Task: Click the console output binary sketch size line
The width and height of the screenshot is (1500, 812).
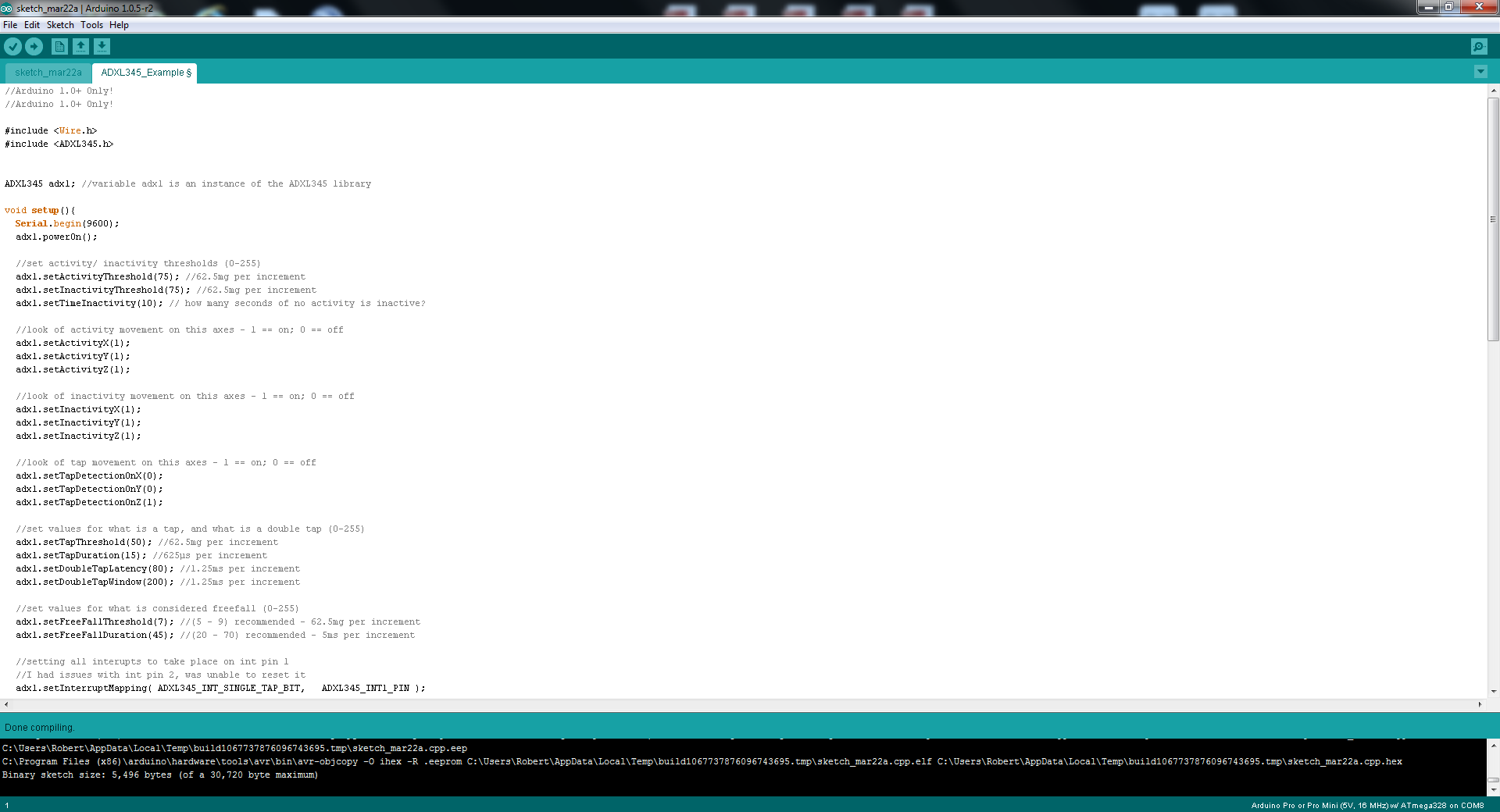Action: click(x=160, y=775)
